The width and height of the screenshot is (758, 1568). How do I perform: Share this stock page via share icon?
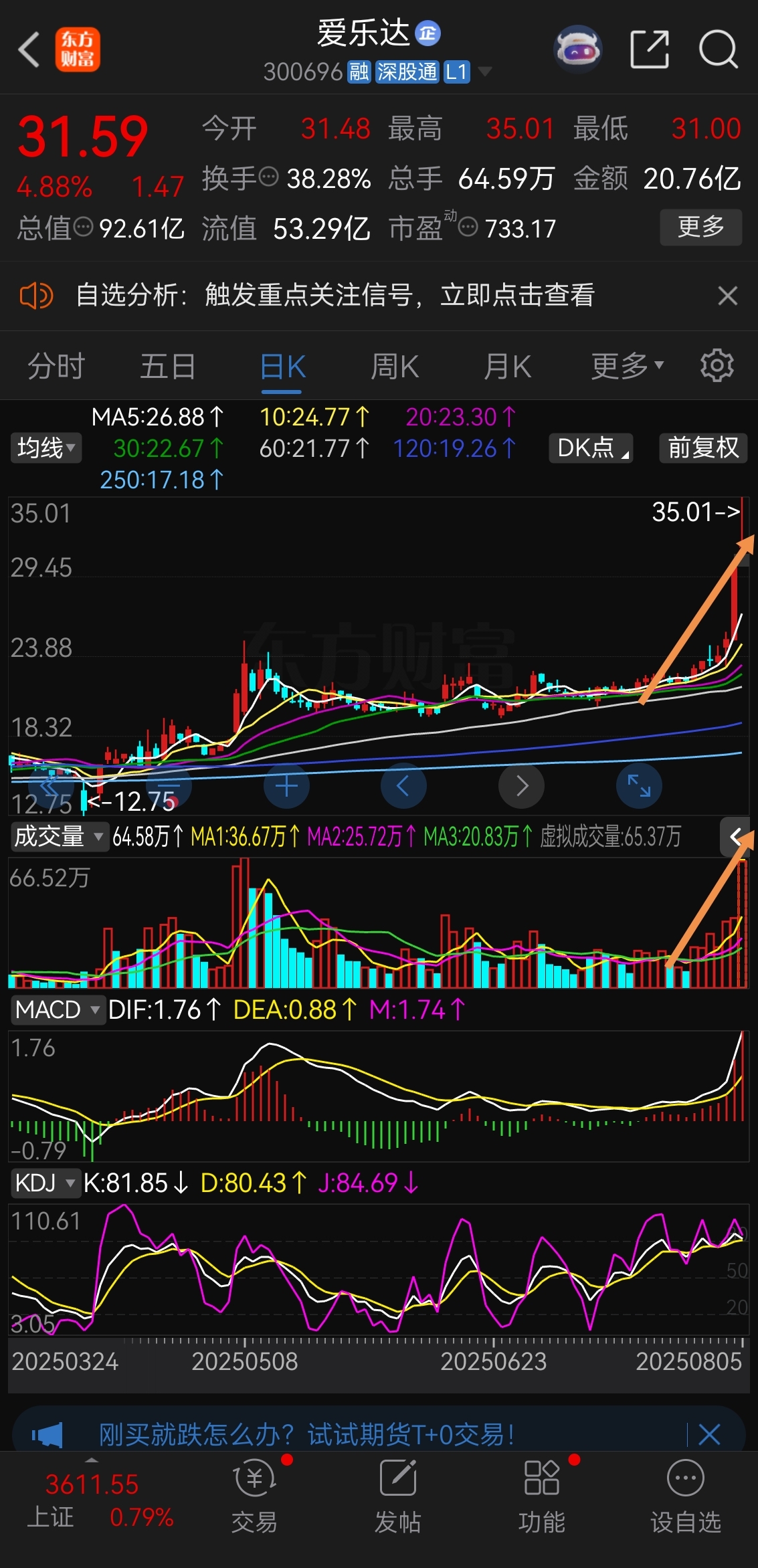click(650, 49)
